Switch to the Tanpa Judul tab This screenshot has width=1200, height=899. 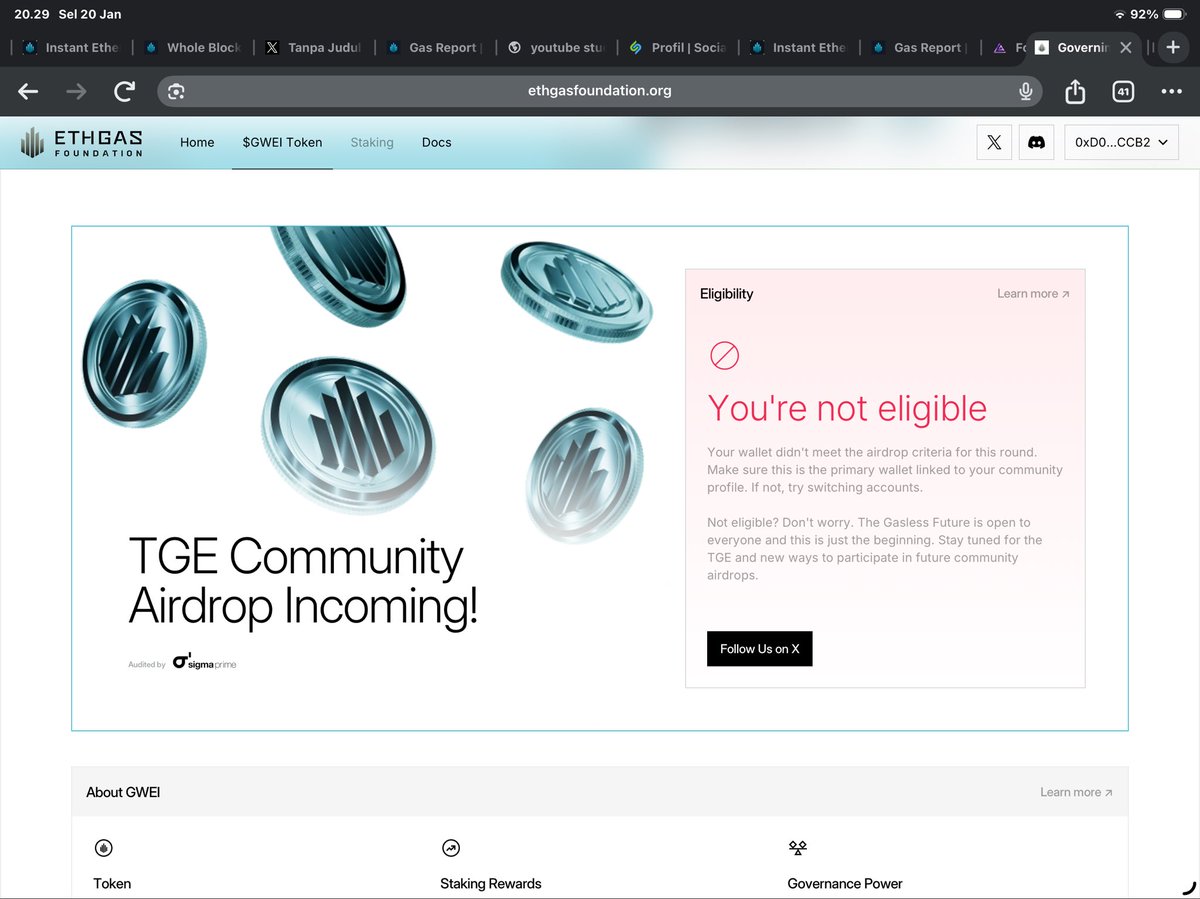click(314, 47)
